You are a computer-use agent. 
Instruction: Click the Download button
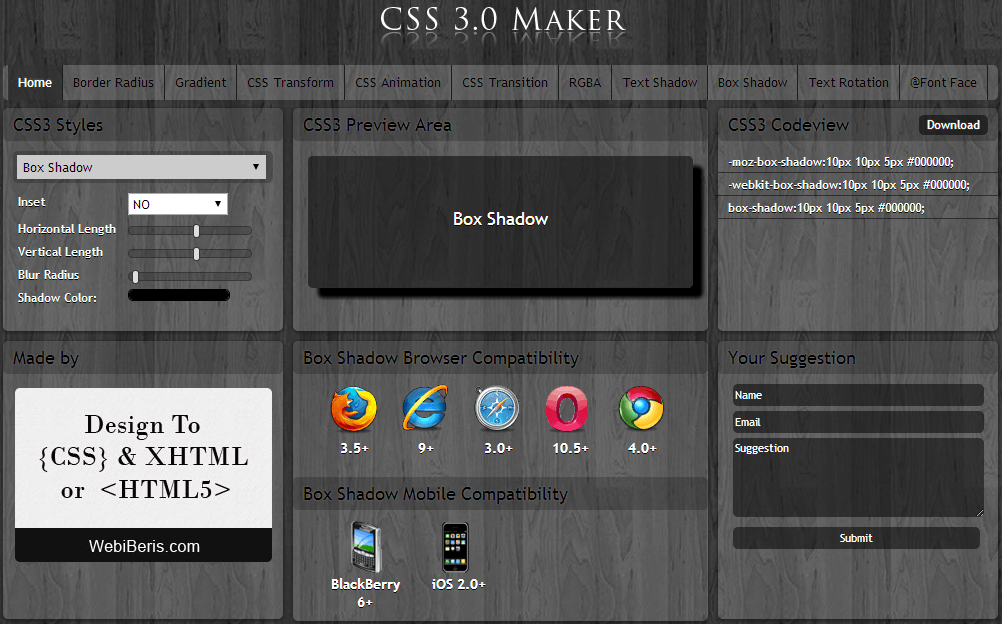953,125
